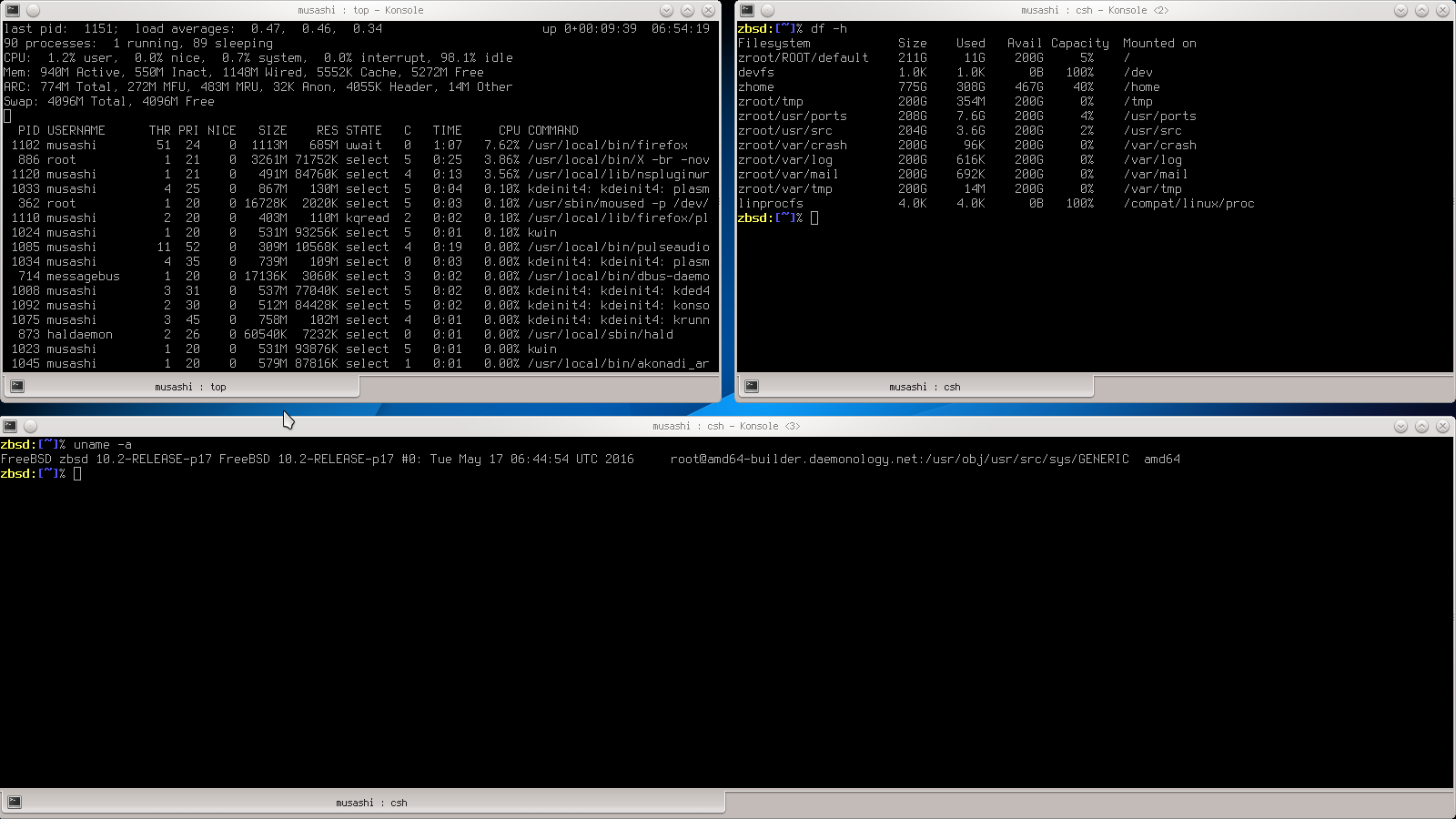Click the 'df -h' command text

pyautogui.click(x=829, y=28)
